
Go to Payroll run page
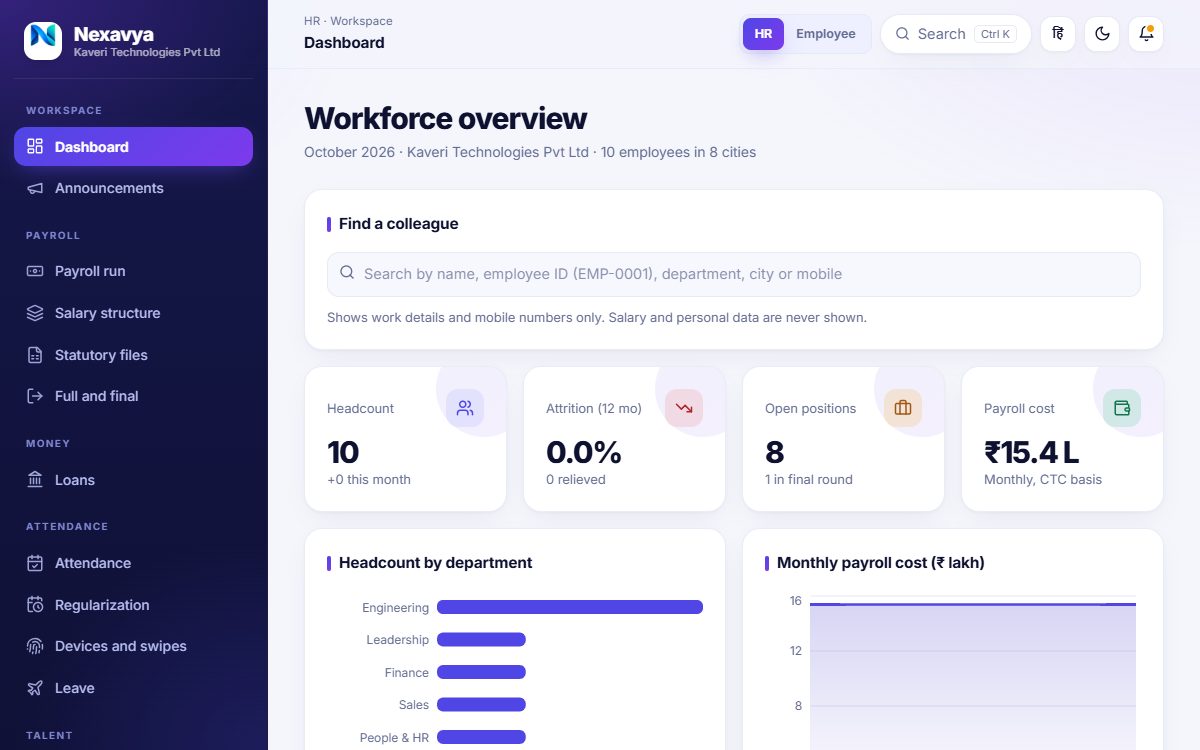[133, 271]
